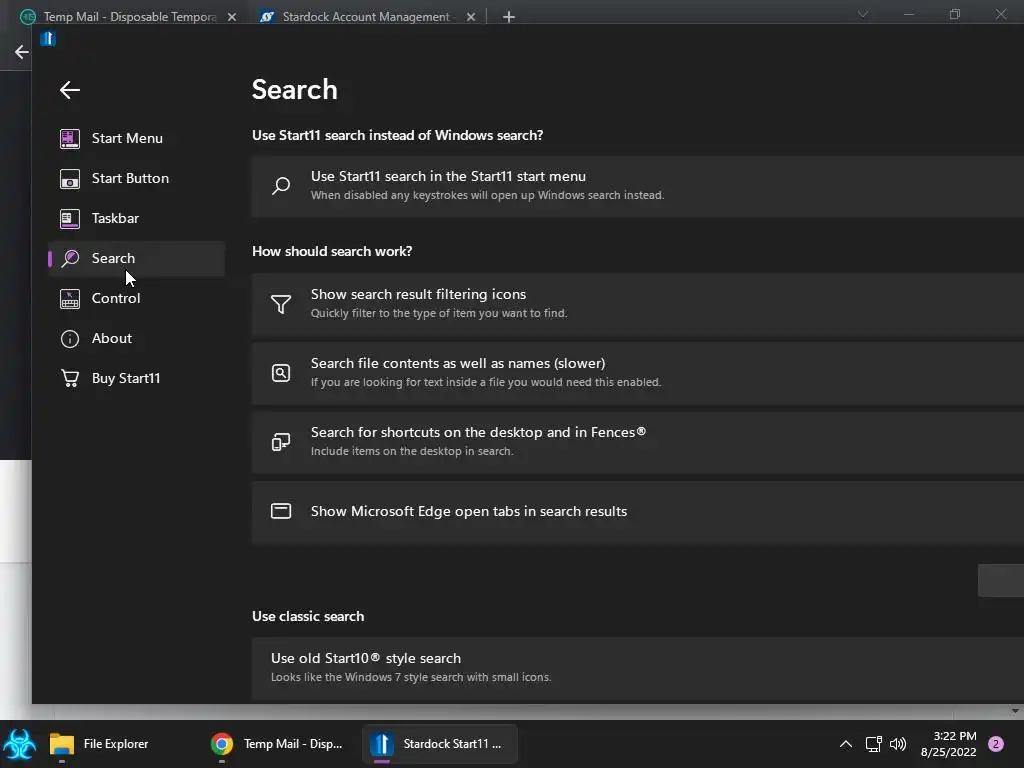Click the Control keyboard icon
The width and height of the screenshot is (1024, 768).
coord(70,298)
